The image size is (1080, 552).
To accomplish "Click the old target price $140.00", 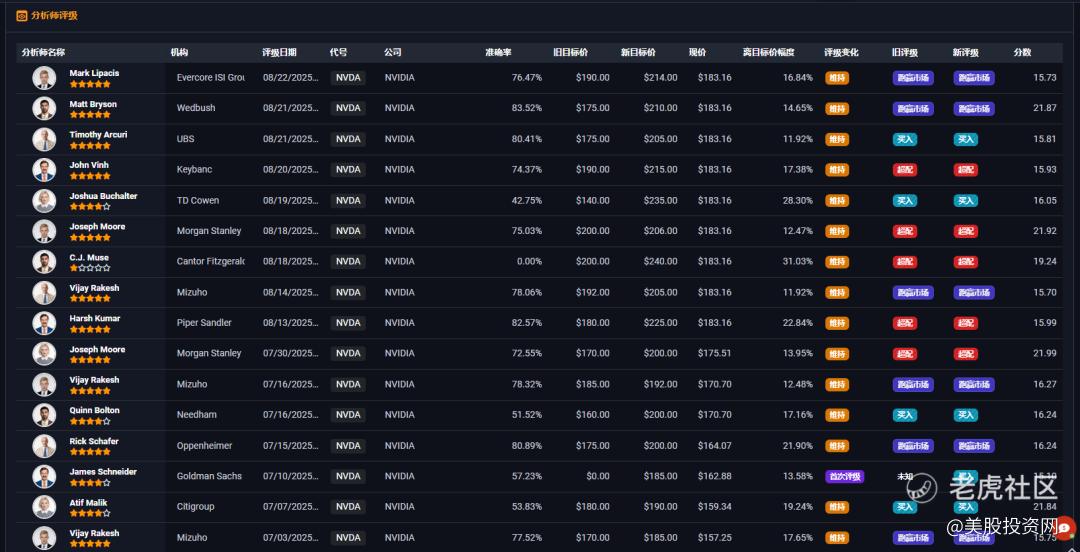I will (x=593, y=201).
